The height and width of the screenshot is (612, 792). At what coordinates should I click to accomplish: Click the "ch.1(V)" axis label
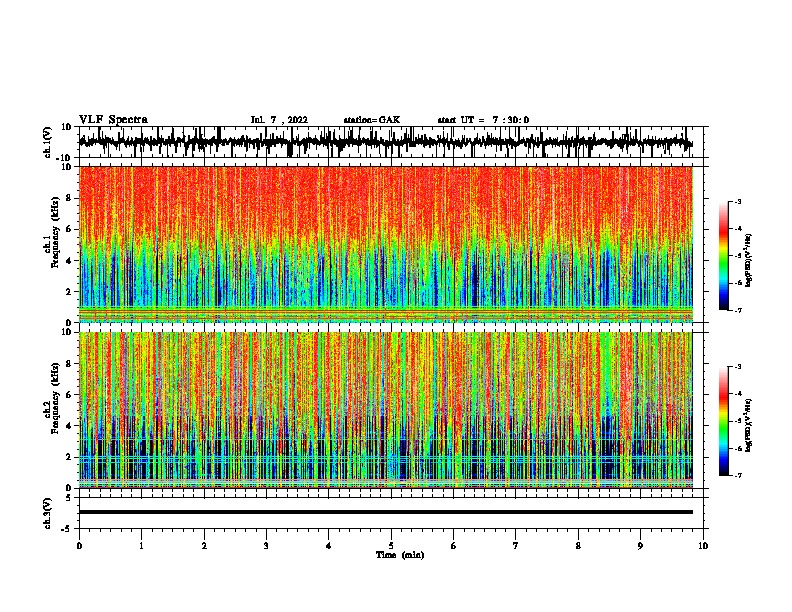[47, 142]
